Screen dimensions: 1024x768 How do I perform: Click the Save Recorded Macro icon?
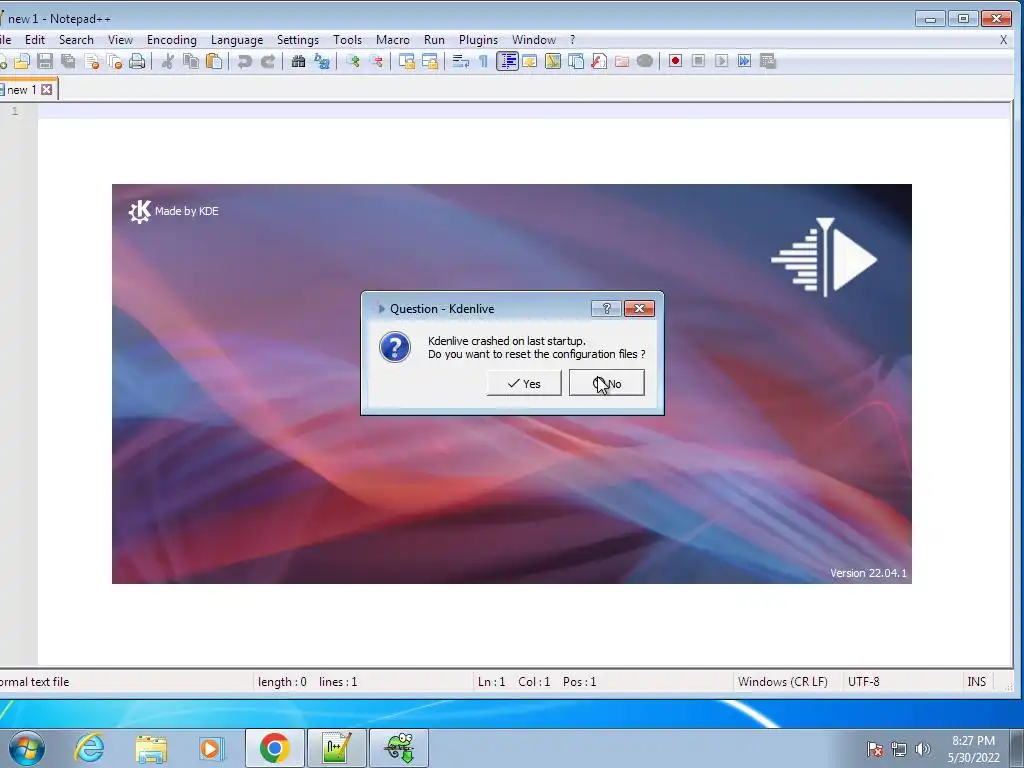click(x=768, y=61)
